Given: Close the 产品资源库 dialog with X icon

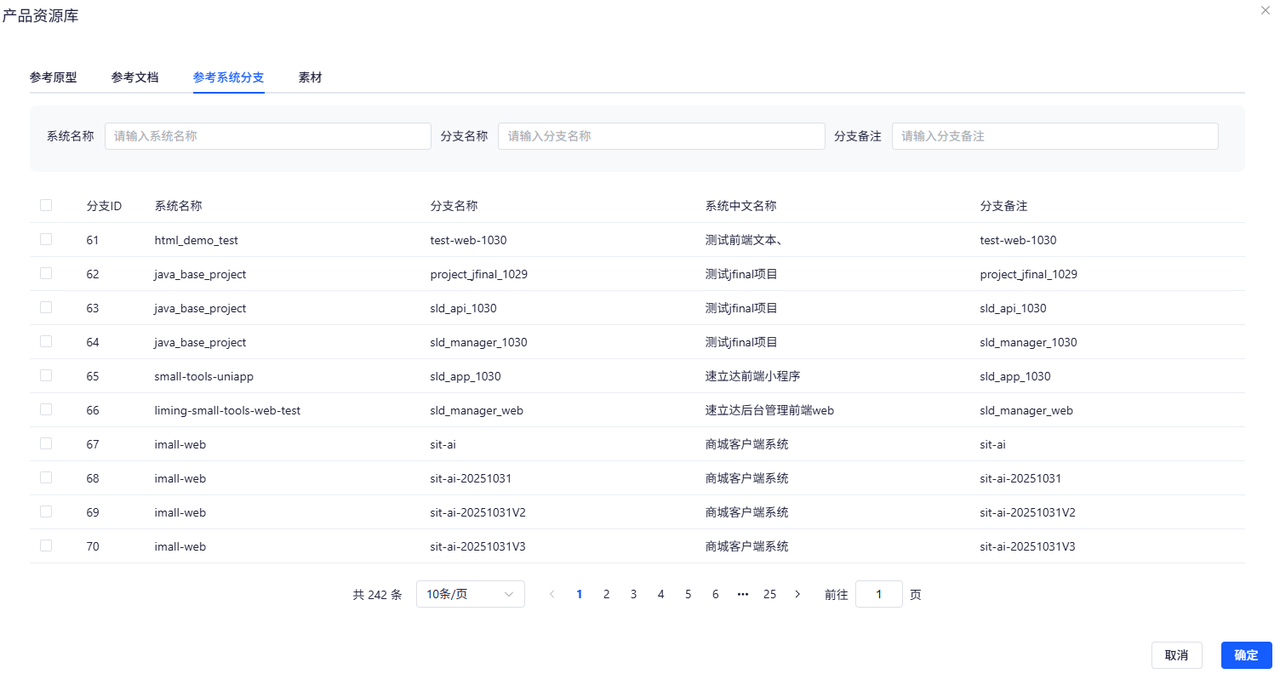Looking at the screenshot, I should (x=1266, y=10).
